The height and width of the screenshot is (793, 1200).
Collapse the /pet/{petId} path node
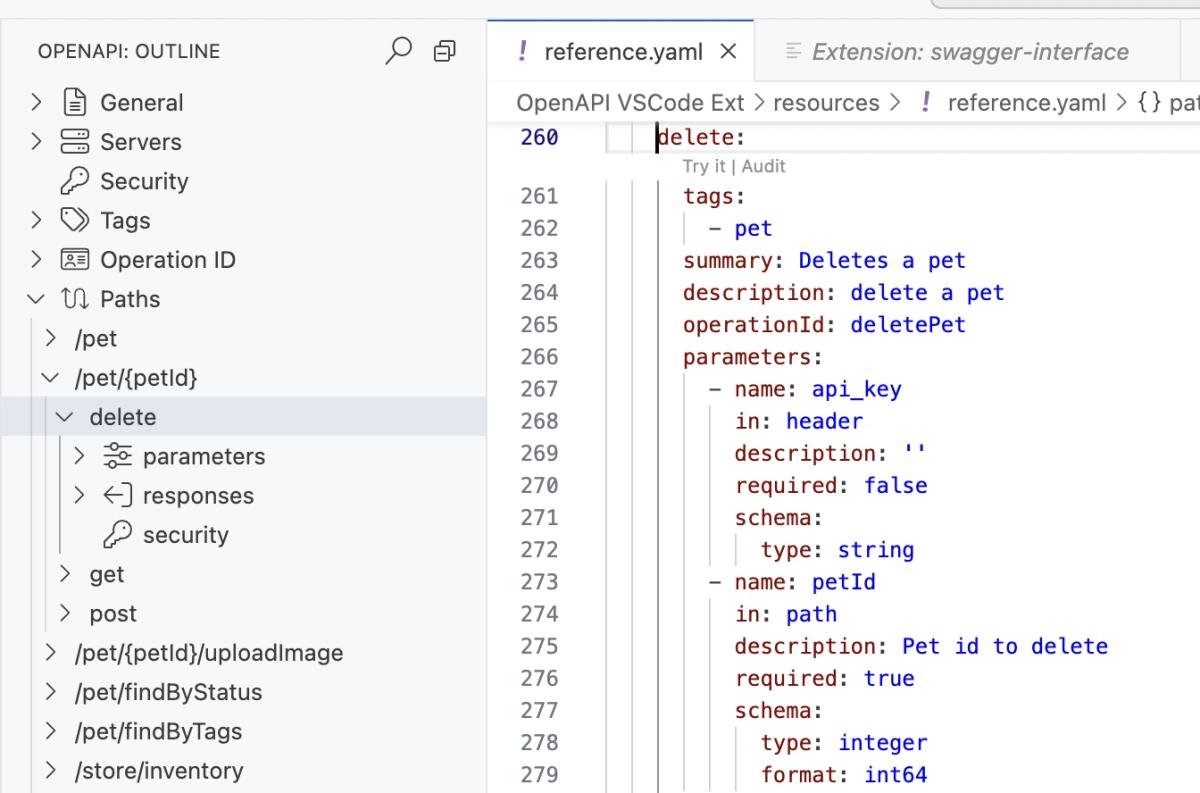click(52, 378)
